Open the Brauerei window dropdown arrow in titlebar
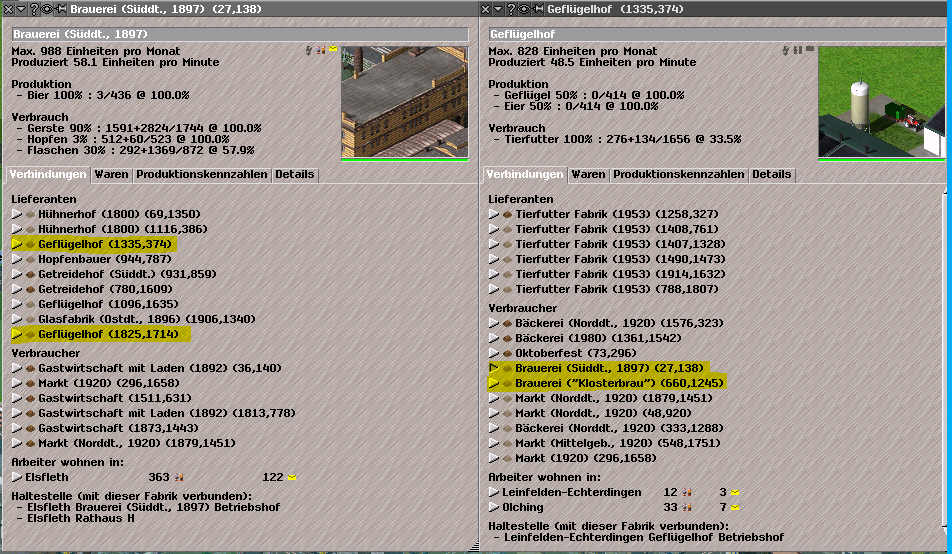 point(21,8)
